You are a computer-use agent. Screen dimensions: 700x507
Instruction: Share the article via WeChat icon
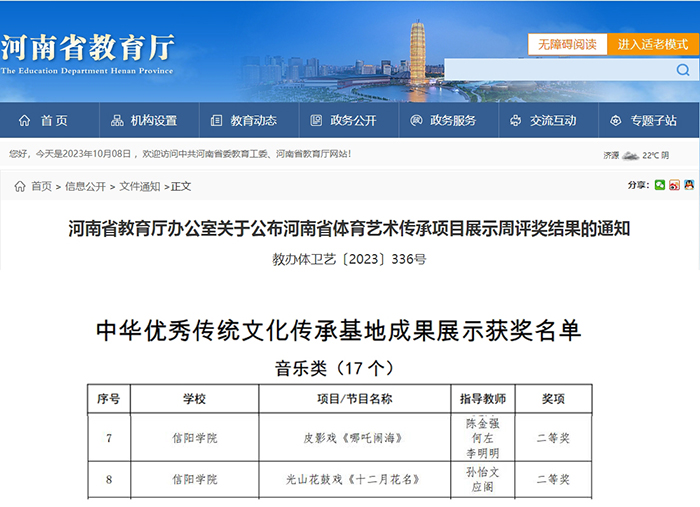[660, 185]
